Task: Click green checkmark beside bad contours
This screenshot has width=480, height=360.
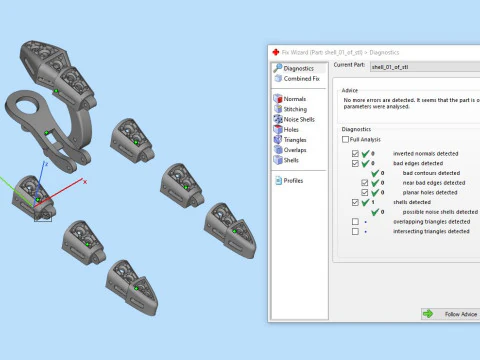Action: 375,173
